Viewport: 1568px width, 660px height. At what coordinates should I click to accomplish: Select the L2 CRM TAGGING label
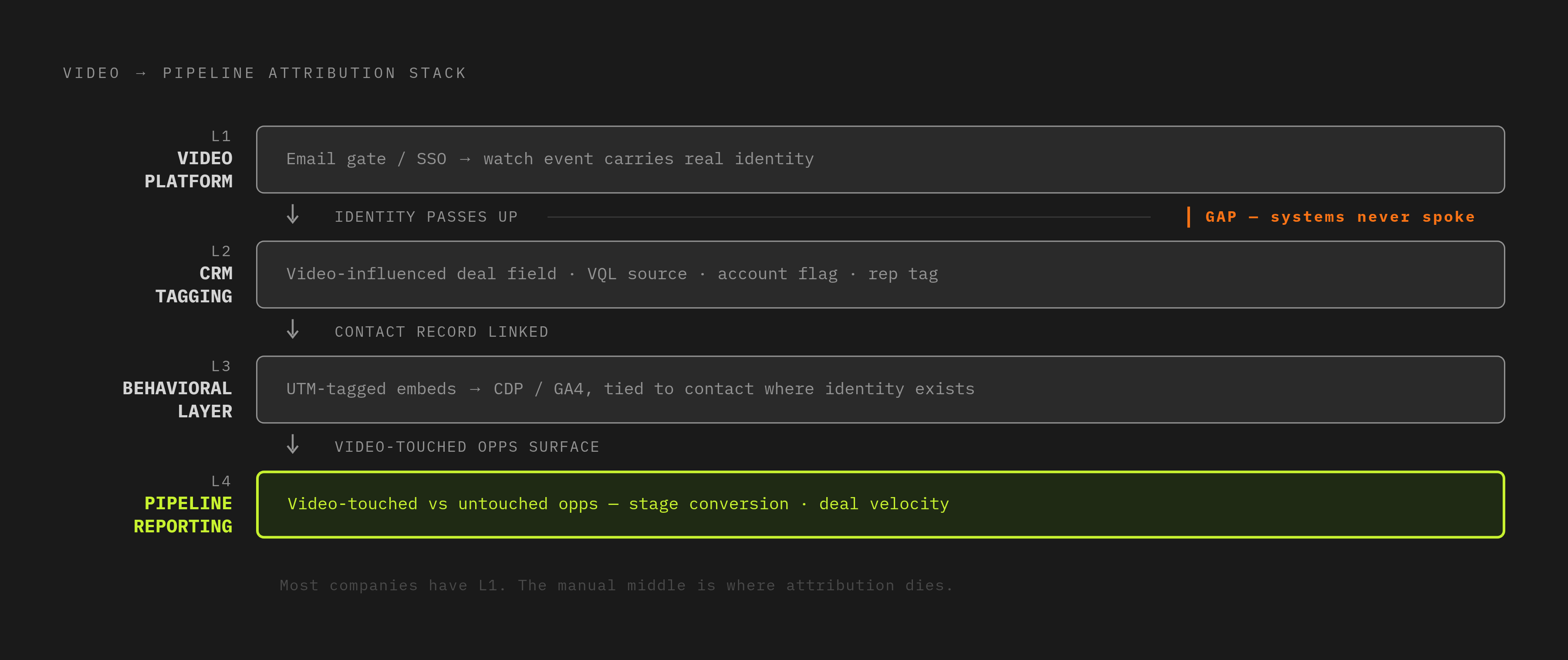click(x=193, y=274)
